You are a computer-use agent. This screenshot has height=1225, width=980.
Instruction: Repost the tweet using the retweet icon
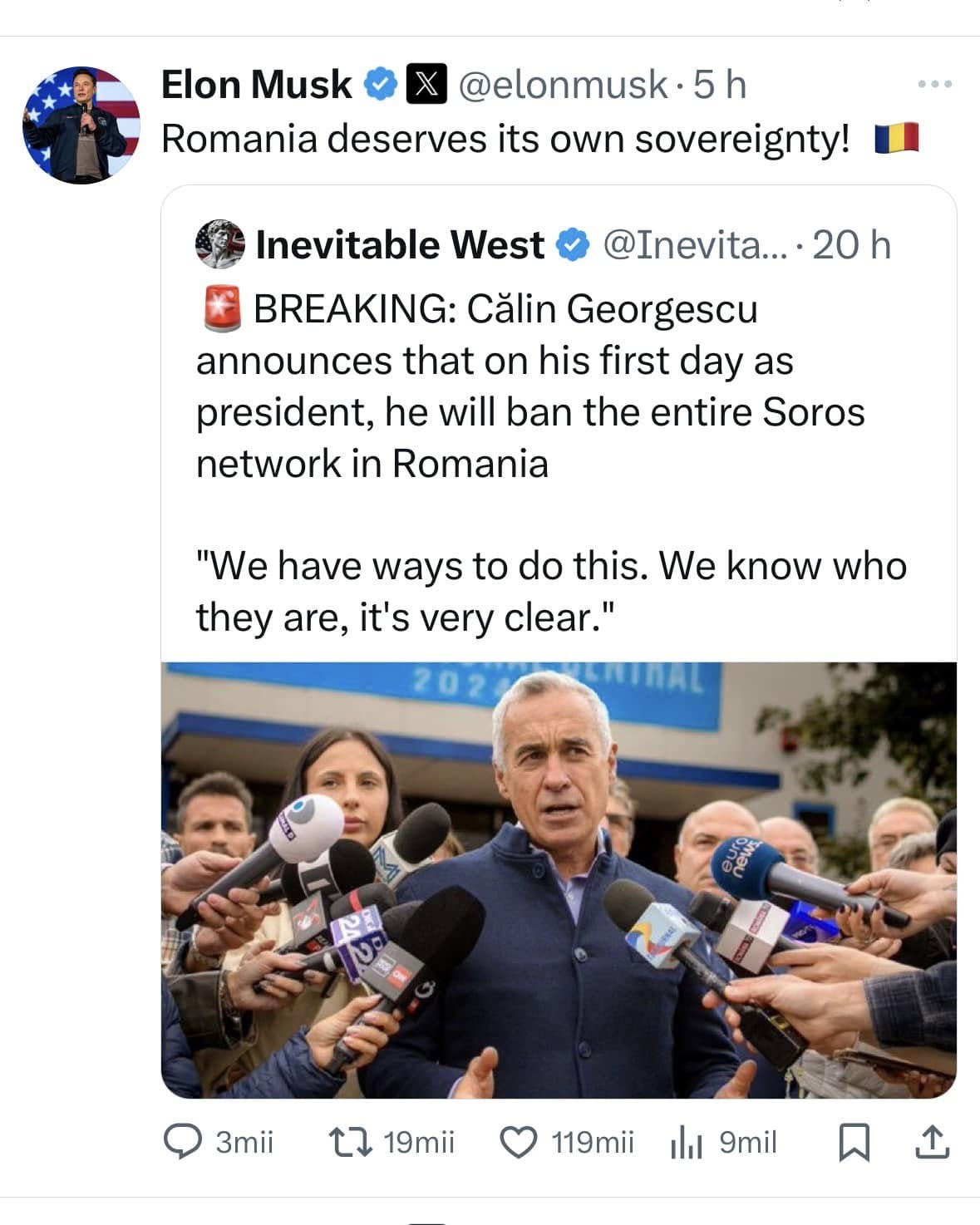coord(351,1142)
